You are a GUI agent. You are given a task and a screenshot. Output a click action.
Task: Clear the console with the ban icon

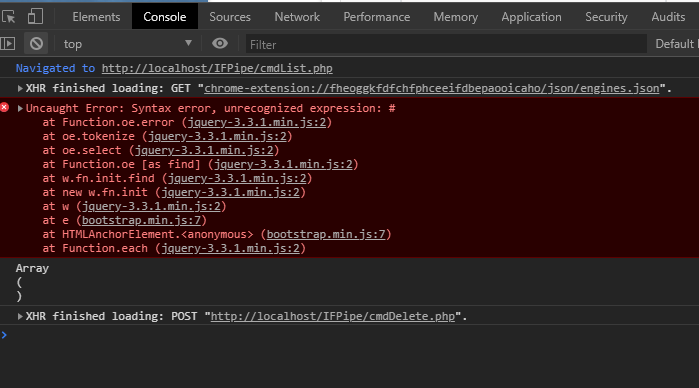[36, 44]
